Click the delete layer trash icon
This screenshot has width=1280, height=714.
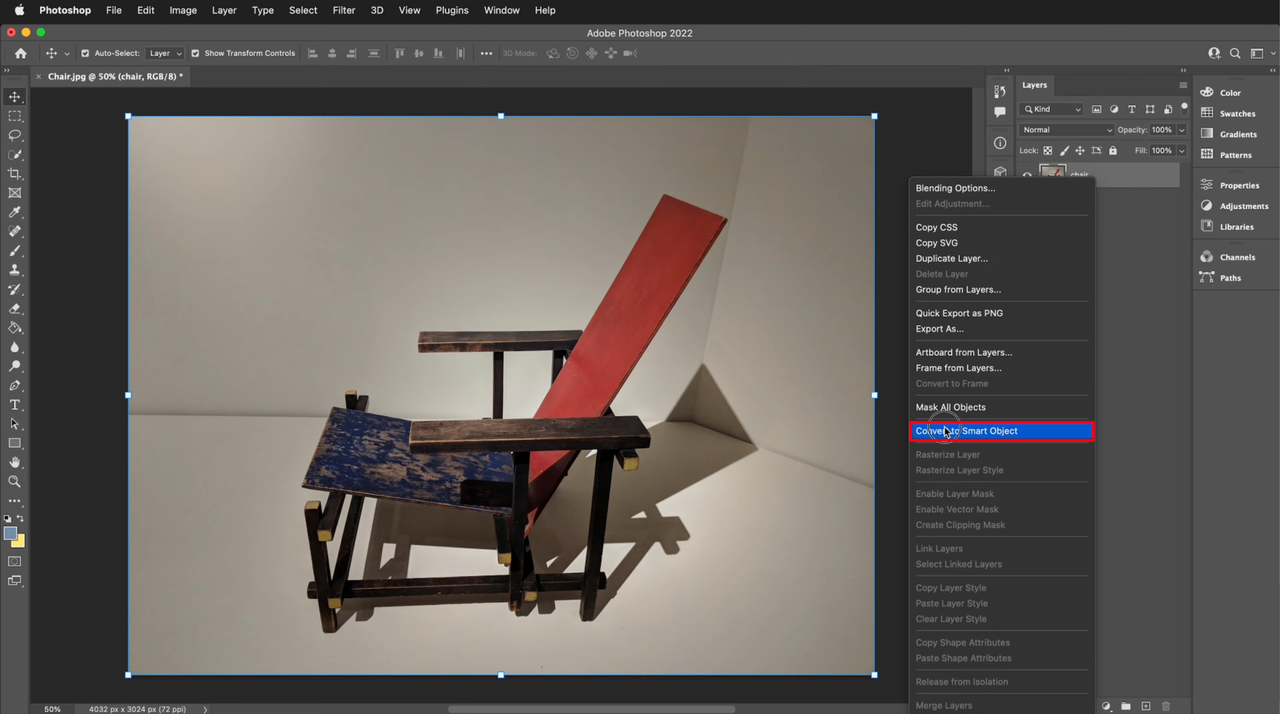click(1166, 706)
